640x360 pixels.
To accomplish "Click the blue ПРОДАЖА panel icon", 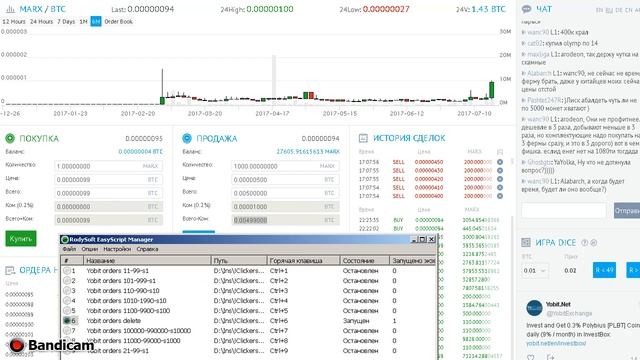I will coord(187,138).
